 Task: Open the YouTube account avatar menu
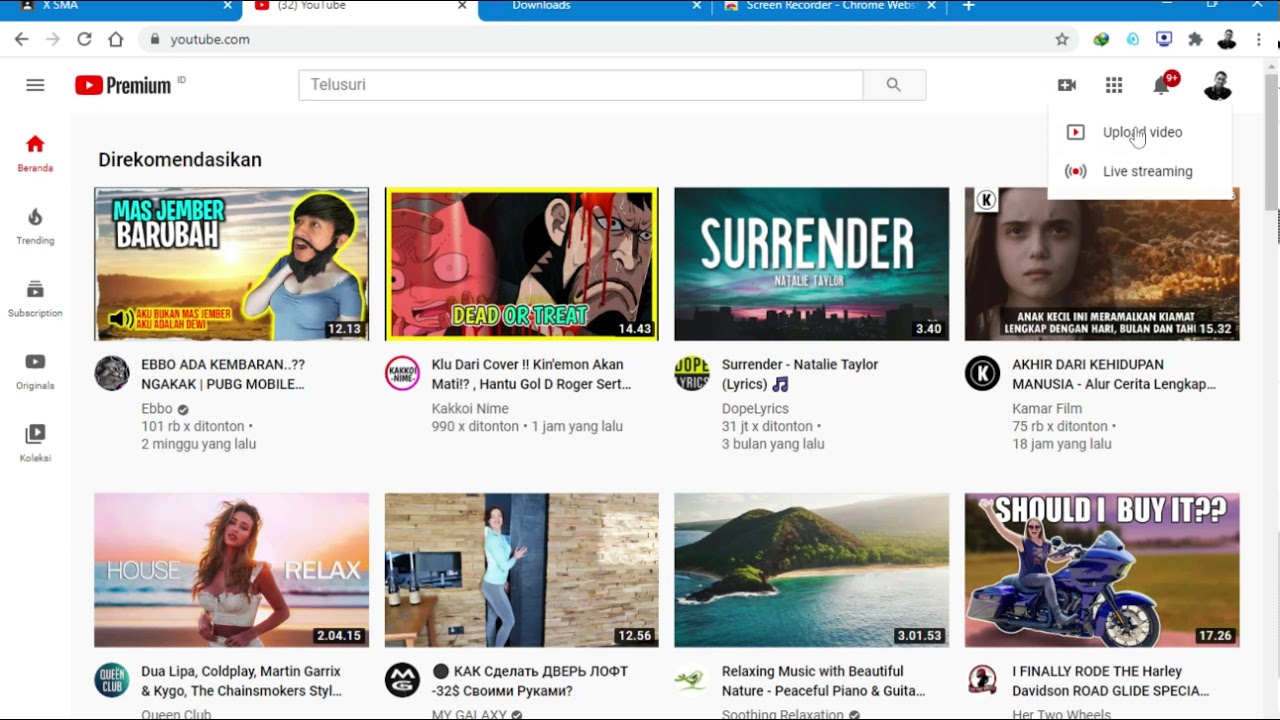(1217, 85)
